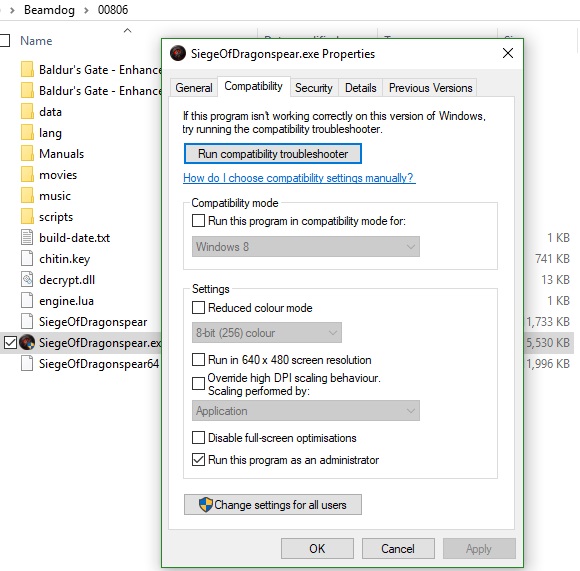
Task: Select the engine.lua file icon
Action: click(27, 301)
